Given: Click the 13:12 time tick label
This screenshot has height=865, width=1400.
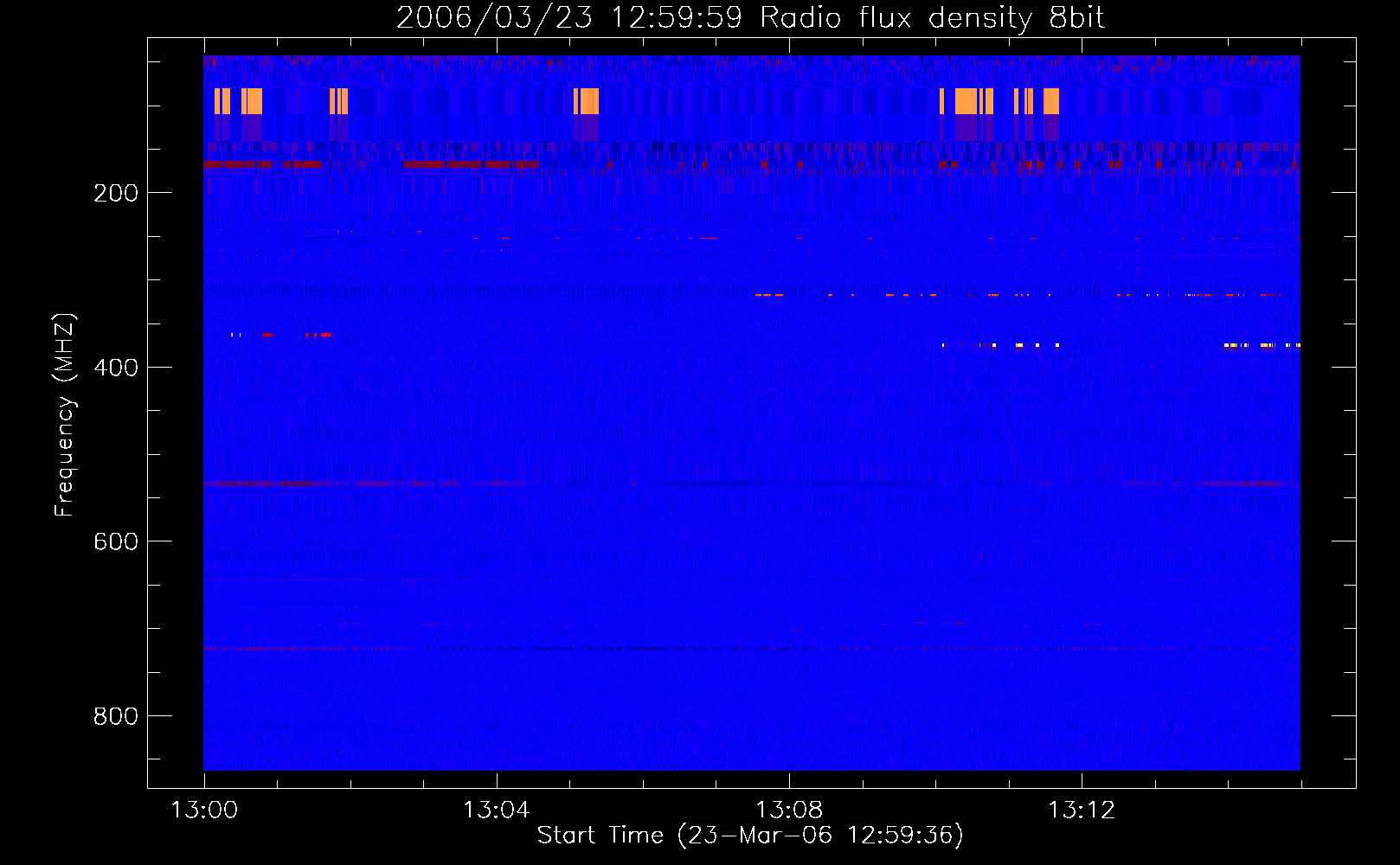Looking at the screenshot, I should (1082, 811).
